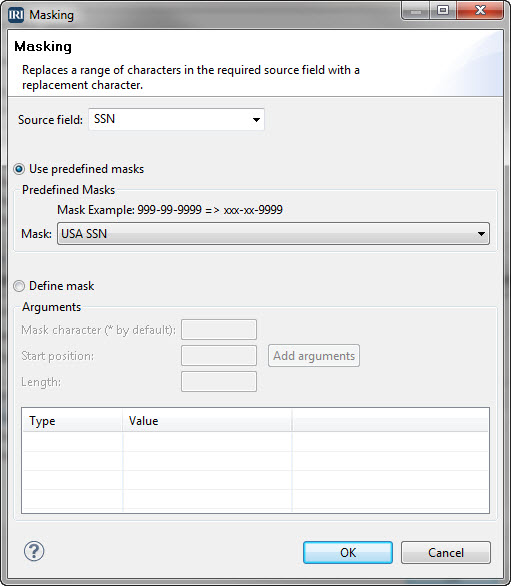
Task: Click the arrow of the Mask combo box
Action: (x=481, y=234)
